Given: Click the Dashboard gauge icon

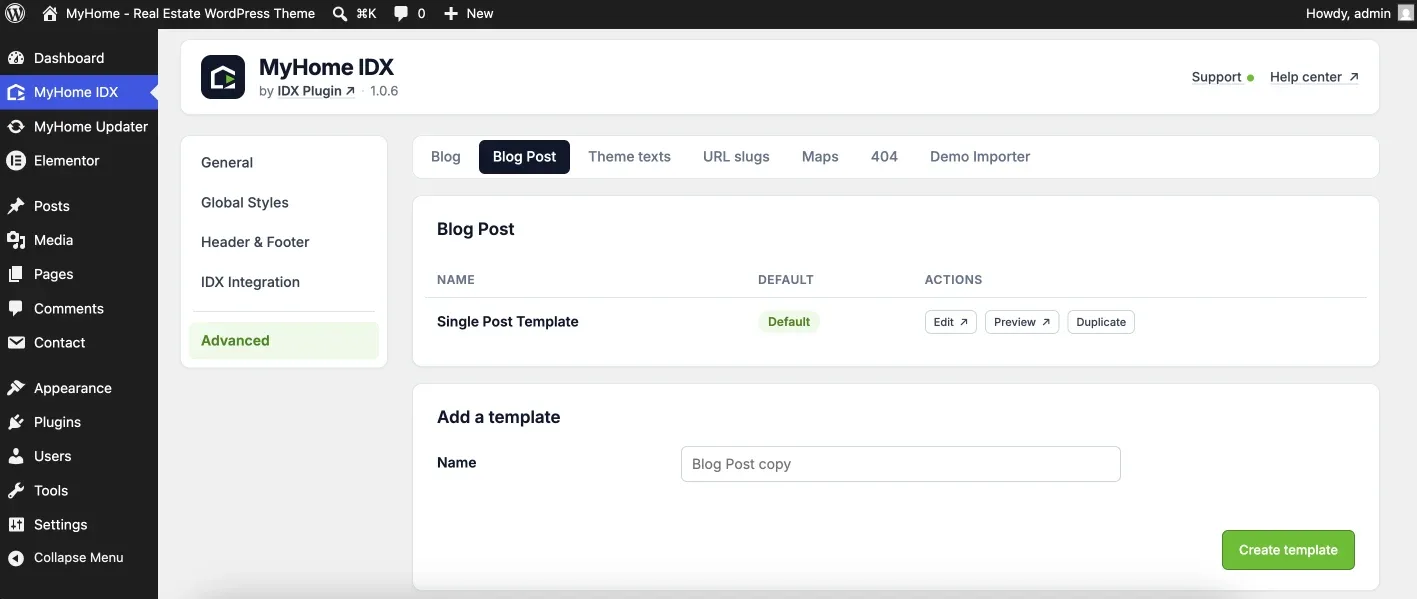Looking at the screenshot, I should [16, 58].
